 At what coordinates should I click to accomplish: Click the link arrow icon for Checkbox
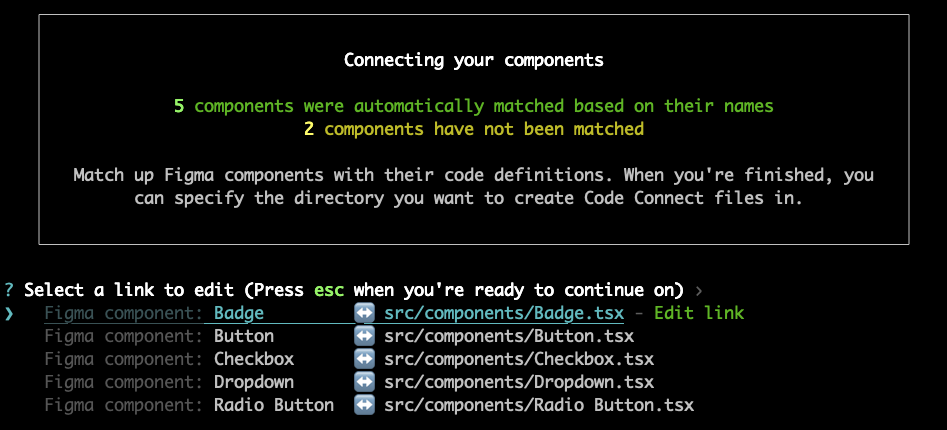coord(364,359)
